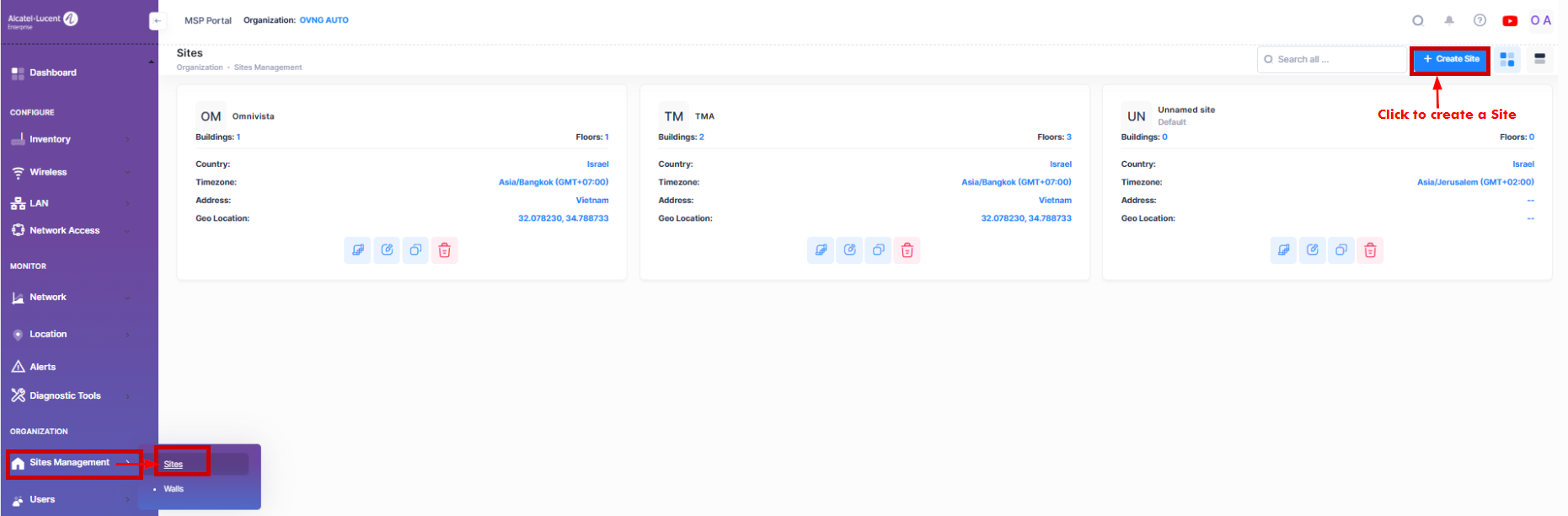Image resolution: width=1568 pixels, height=516 pixels.
Task: Open the help question mark icon
Action: coord(1479,21)
